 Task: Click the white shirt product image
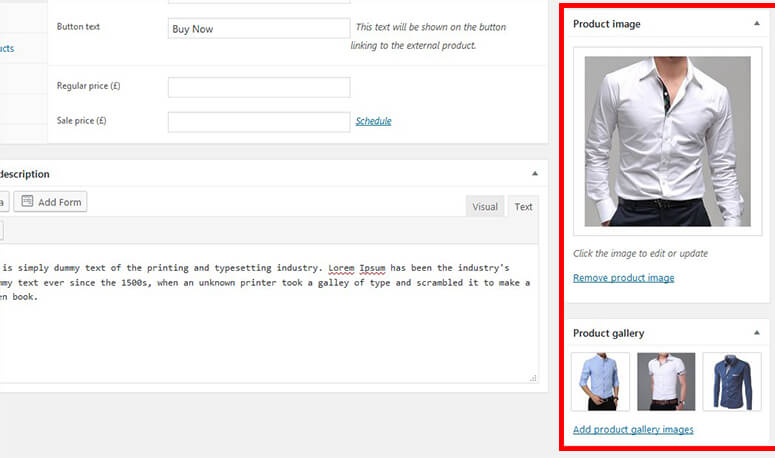(667, 141)
